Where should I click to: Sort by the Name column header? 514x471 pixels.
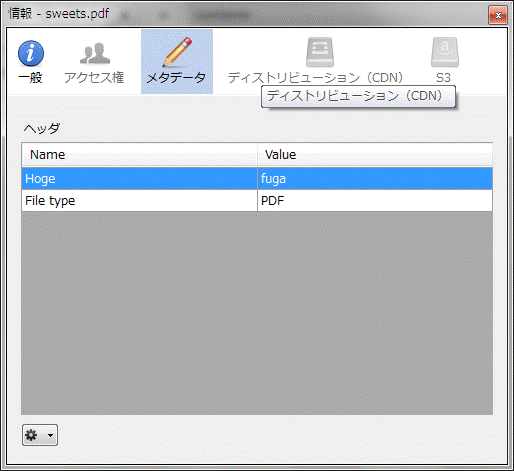tap(139, 155)
